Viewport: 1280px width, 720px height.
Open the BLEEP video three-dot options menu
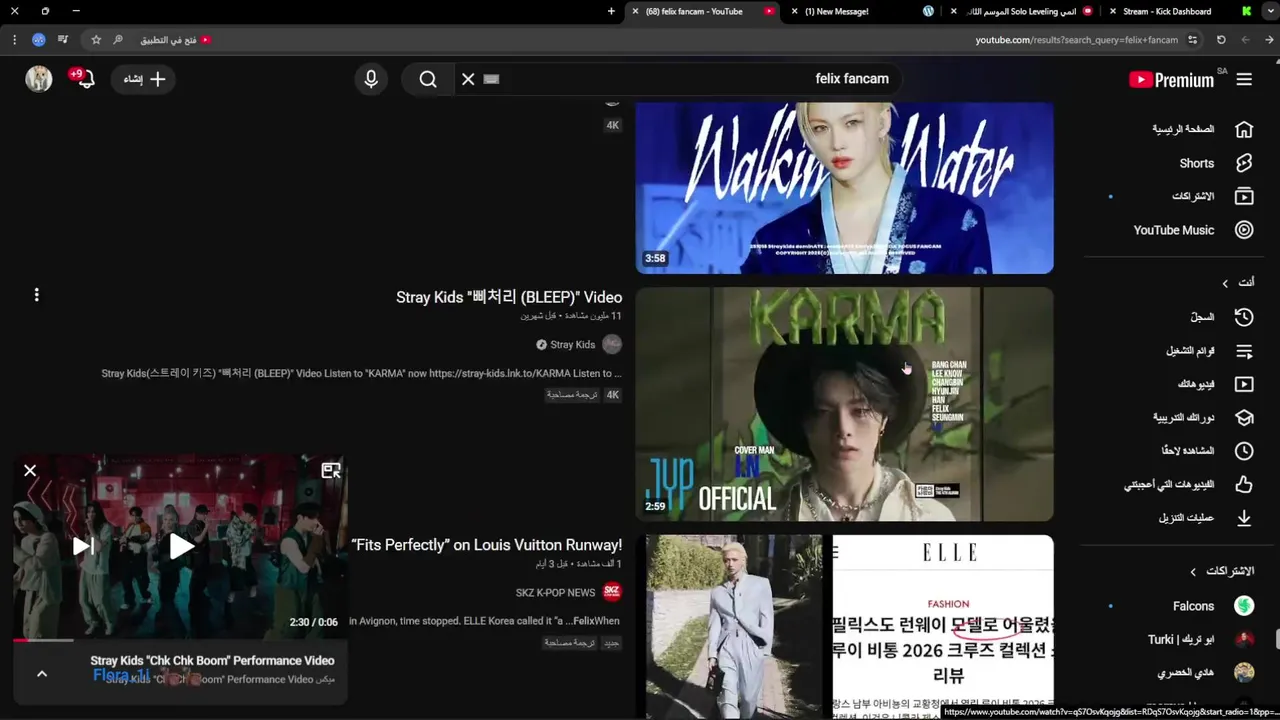(36, 295)
